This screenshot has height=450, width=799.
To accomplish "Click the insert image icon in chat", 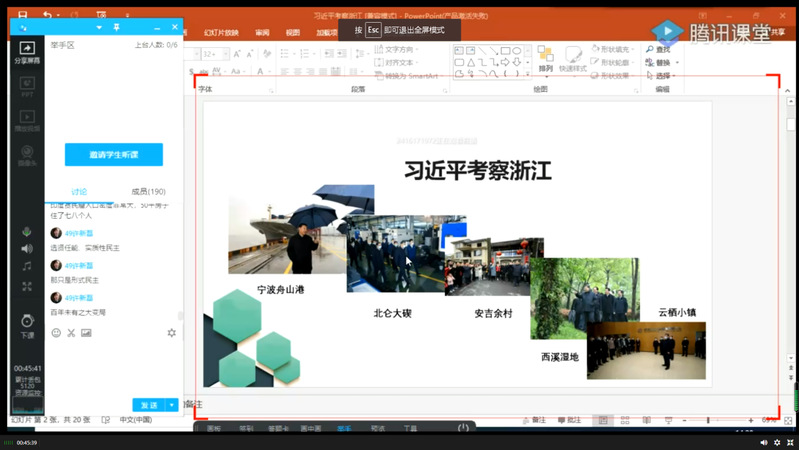I will 86,333.
